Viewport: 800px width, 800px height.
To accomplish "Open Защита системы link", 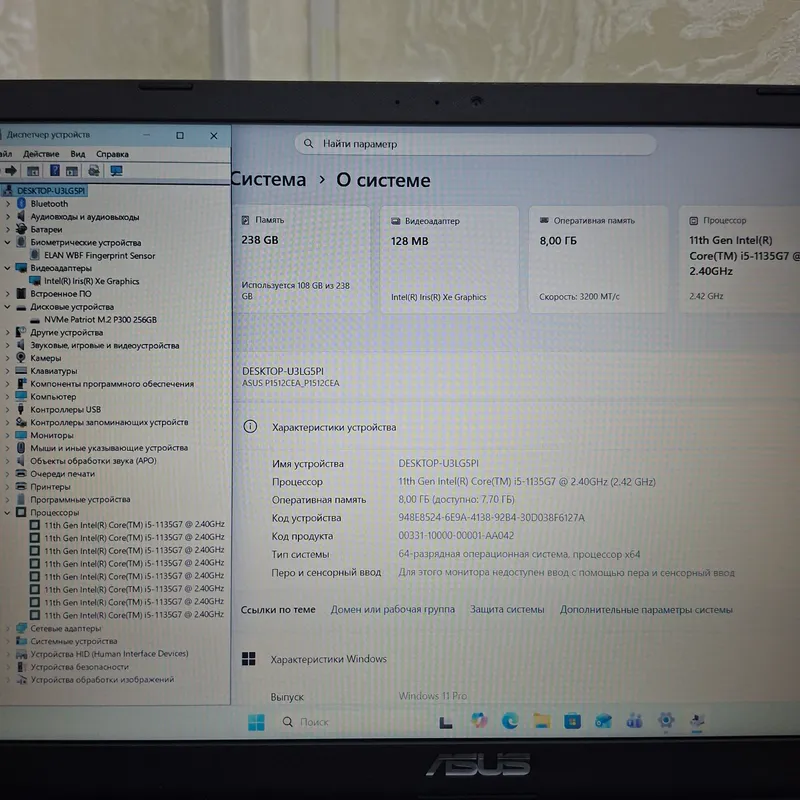I will coord(507,609).
